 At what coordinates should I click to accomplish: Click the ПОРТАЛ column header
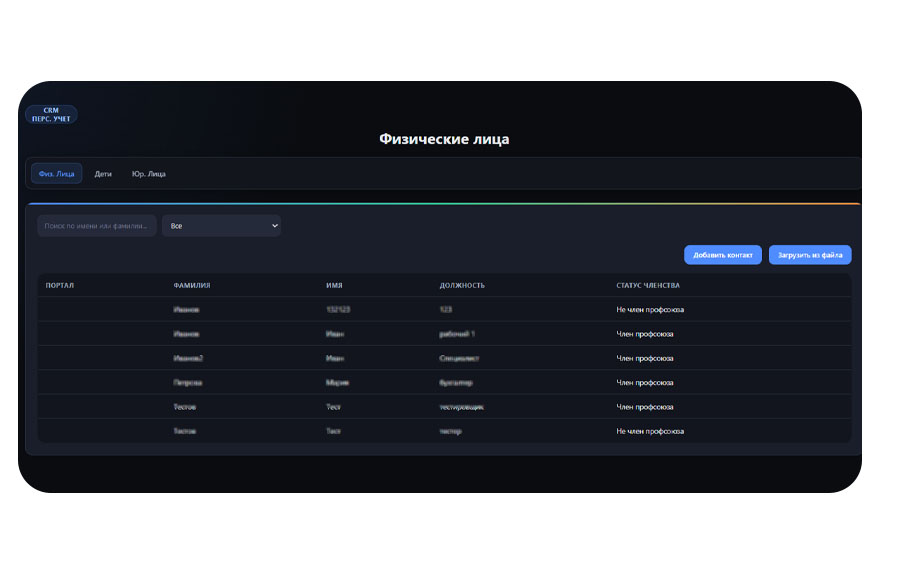[x=60, y=285]
